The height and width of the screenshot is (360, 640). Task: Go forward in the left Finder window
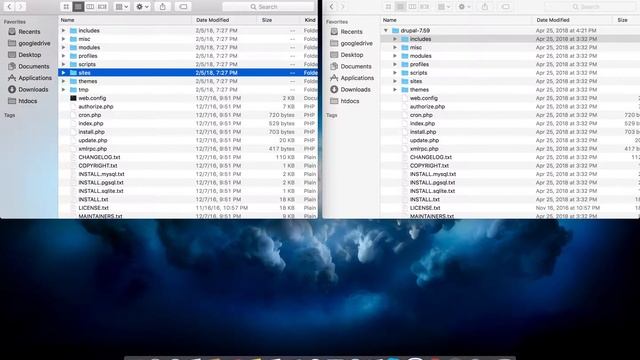point(20,7)
